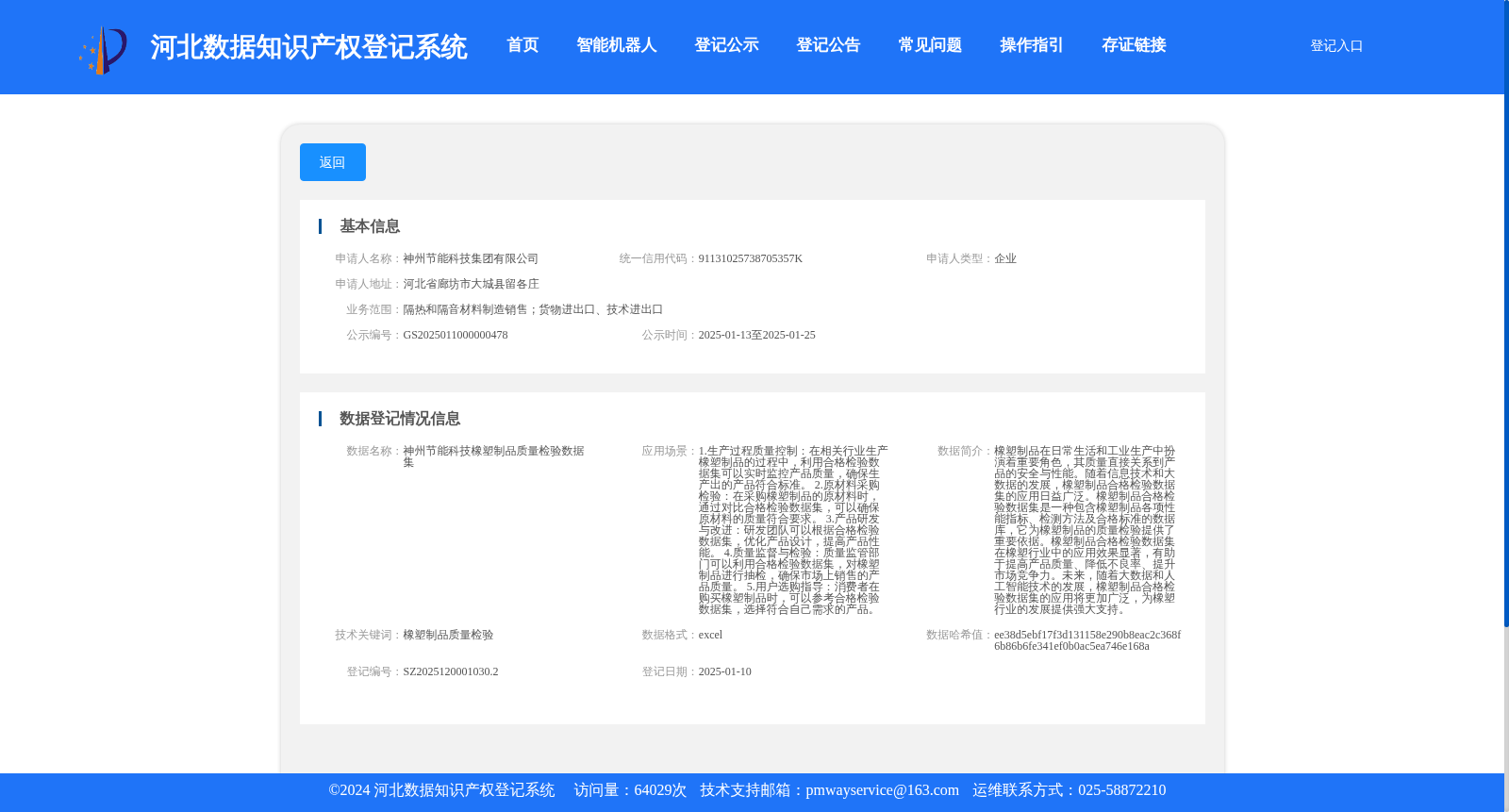Screen dimensions: 1509x812
Task: Click the 数据登记情况信息 section heading
Action: [400, 419]
